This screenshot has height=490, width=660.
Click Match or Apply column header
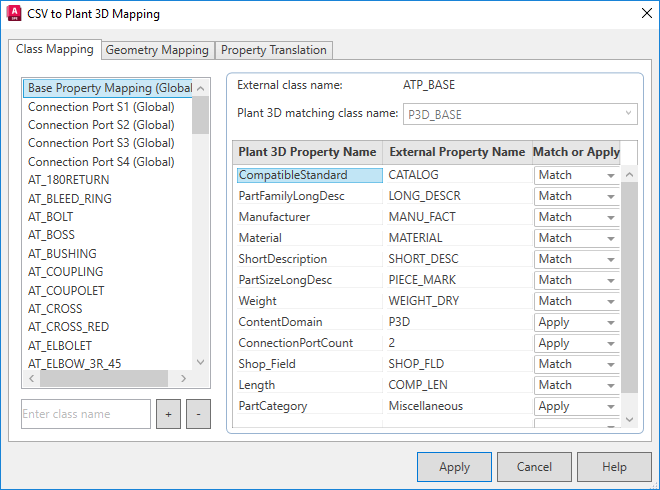coord(576,152)
